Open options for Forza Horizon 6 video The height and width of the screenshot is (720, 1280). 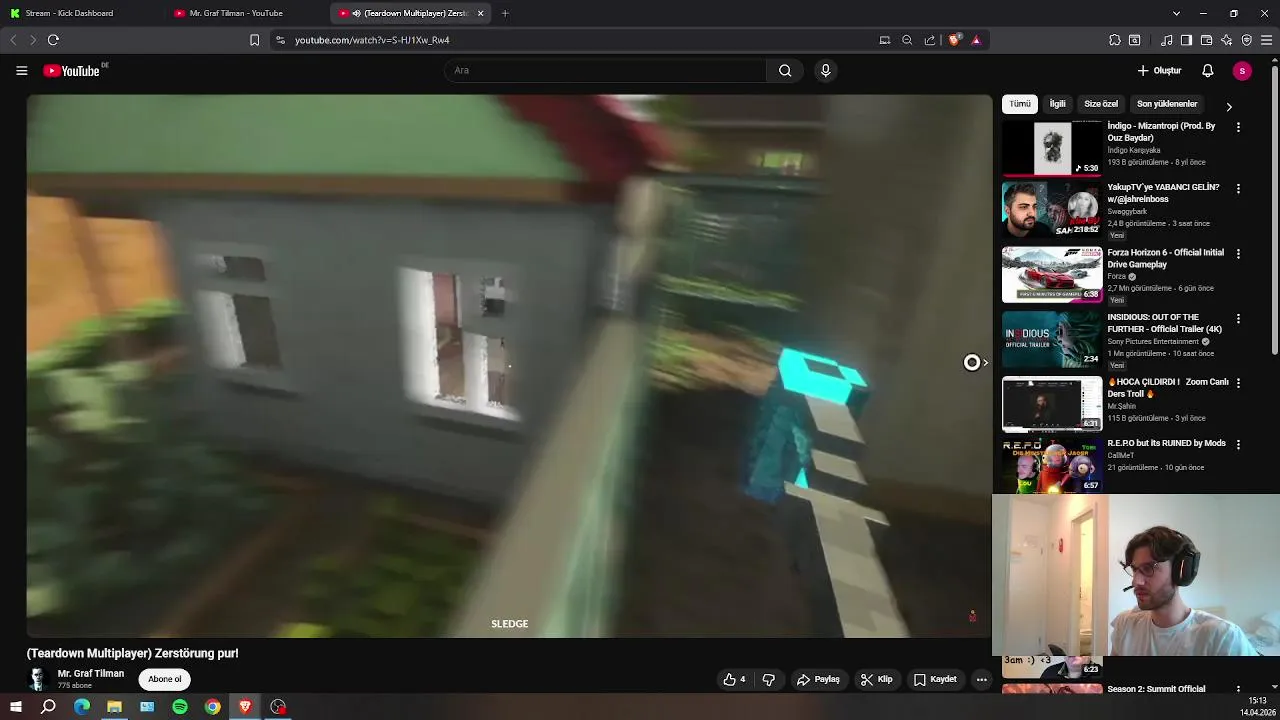pyautogui.click(x=1238, y=254)
